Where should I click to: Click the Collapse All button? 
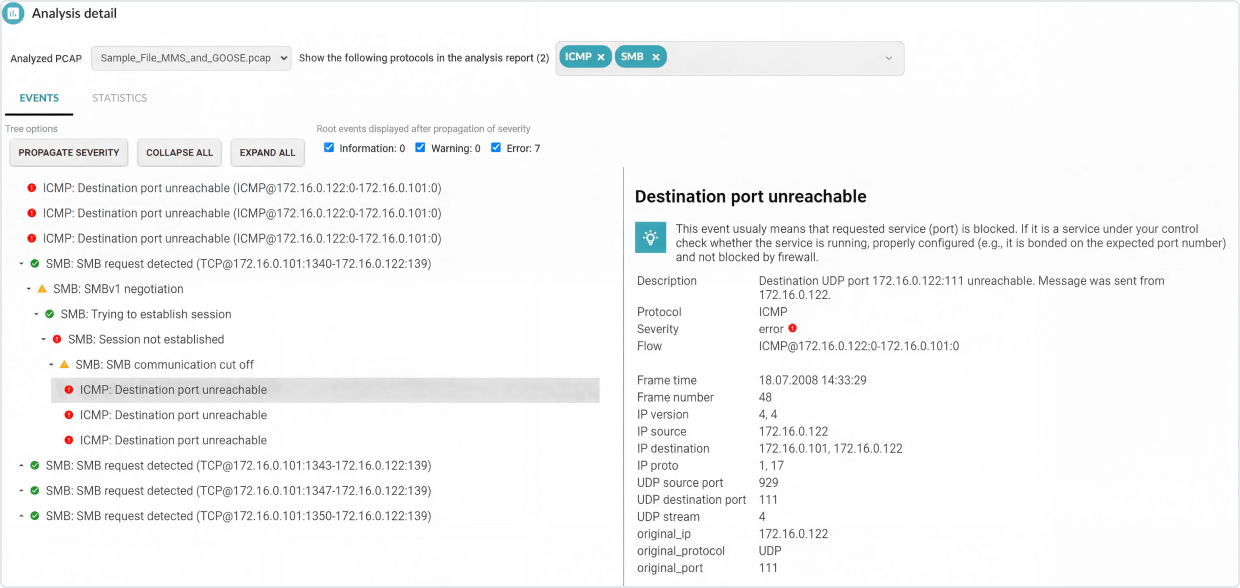point(179,153)
